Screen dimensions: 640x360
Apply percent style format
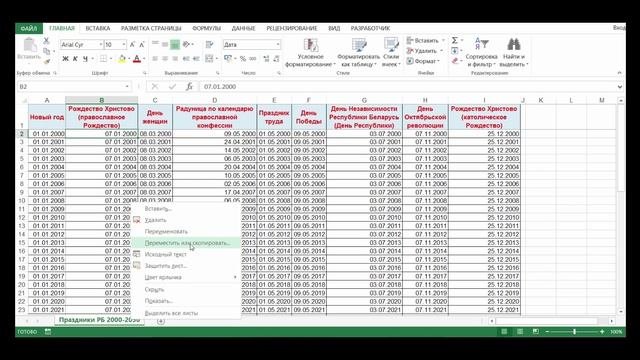(x=243, y=59)
